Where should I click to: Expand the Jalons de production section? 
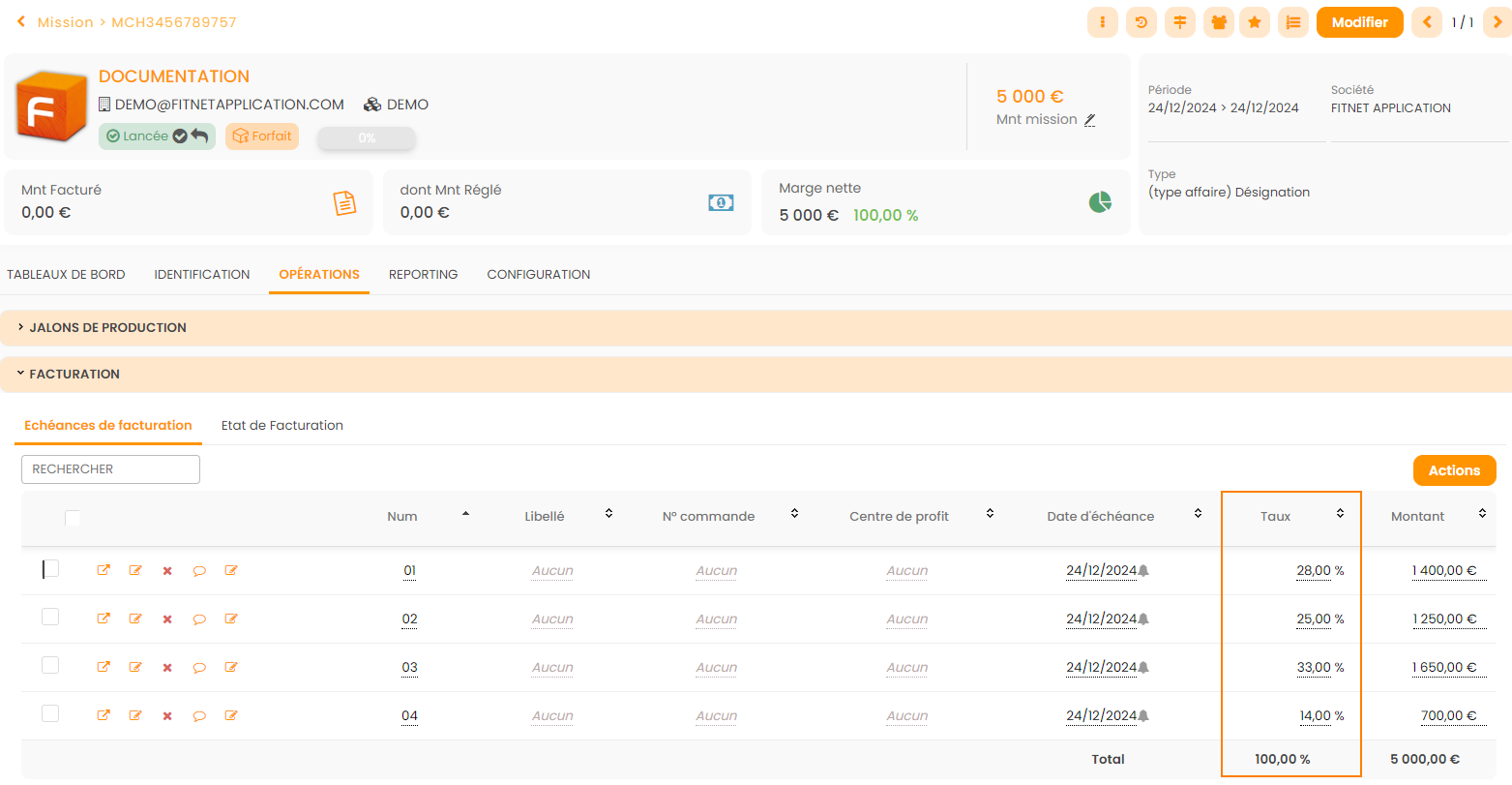[x=107, y=328]
